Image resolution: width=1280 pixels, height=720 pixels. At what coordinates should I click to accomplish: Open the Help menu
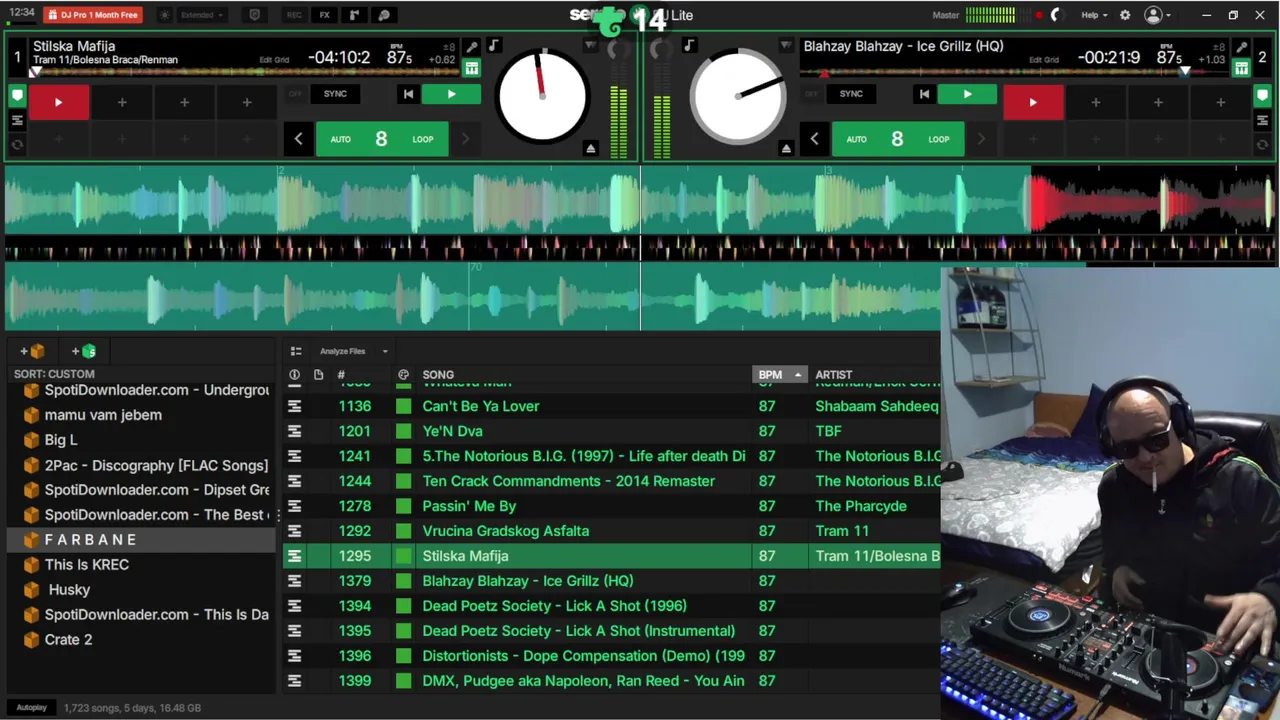click(1094, 15)
